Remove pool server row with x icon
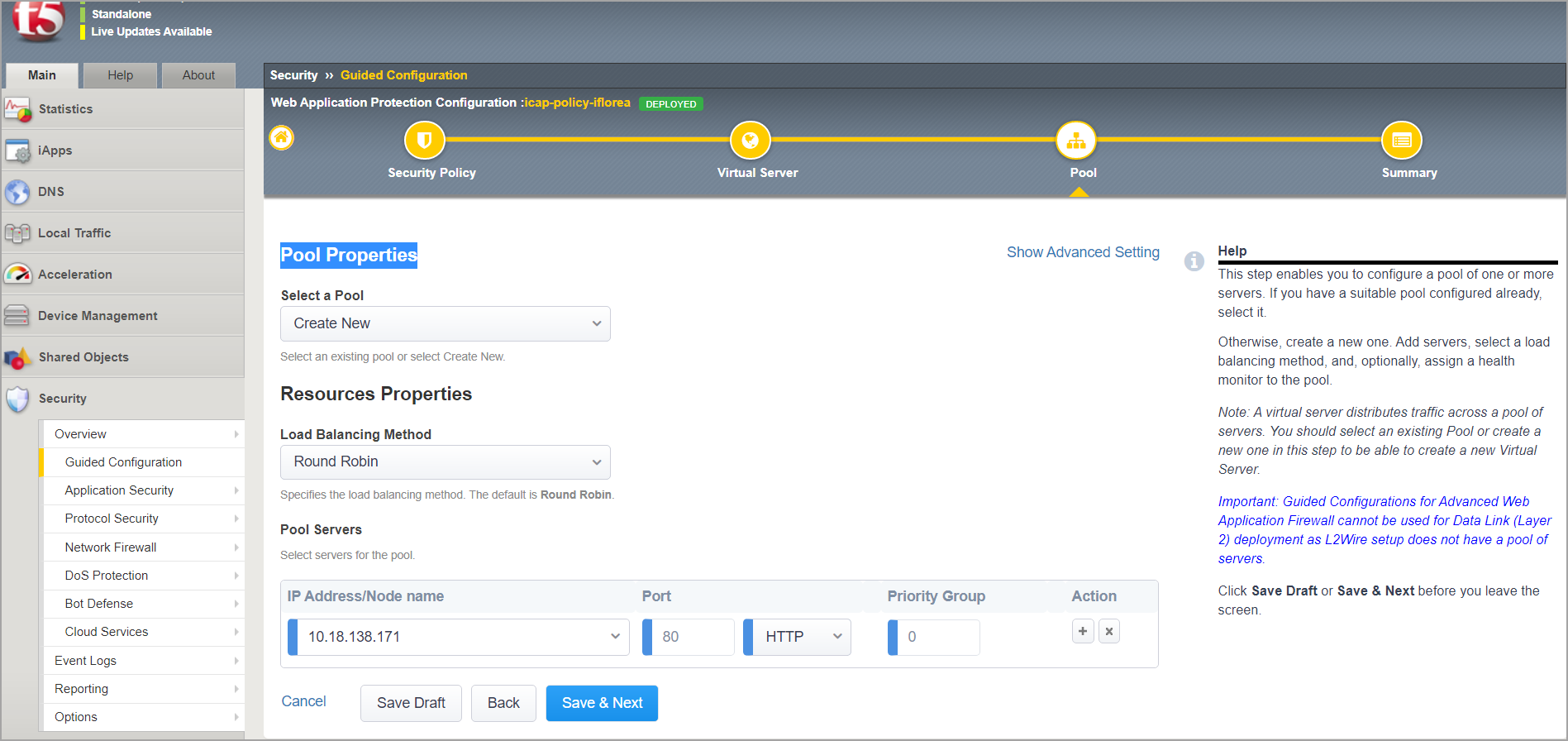 click(x=1109, y=631)
